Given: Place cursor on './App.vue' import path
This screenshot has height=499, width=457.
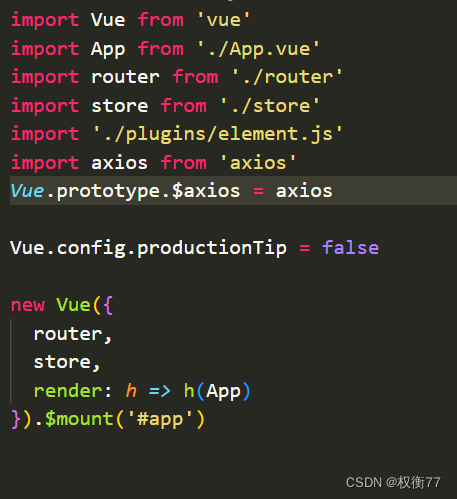Looking at the screenshot, I should point(258,49).
